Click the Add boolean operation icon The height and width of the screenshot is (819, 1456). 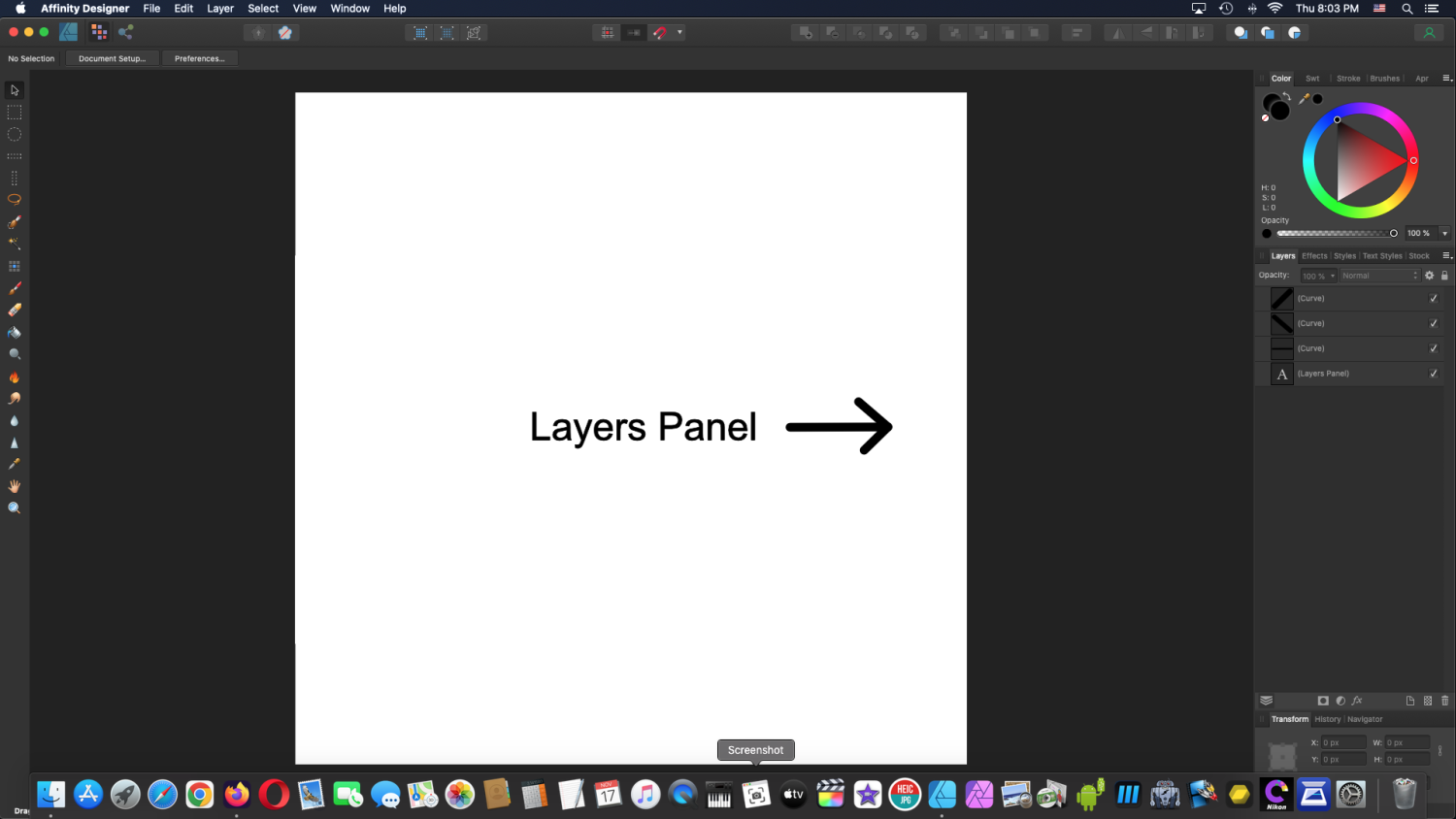[x=806, y=33]
